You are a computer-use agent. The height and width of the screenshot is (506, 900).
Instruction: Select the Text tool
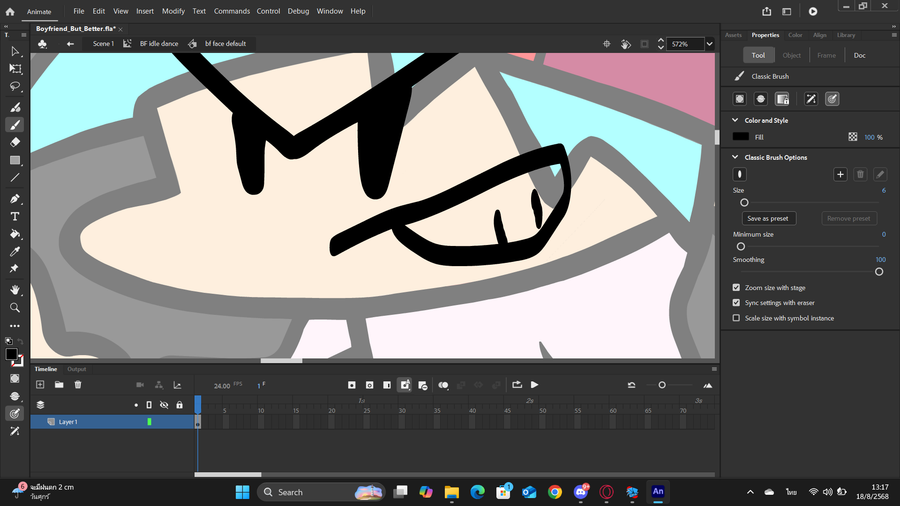(x=15, y=216)
